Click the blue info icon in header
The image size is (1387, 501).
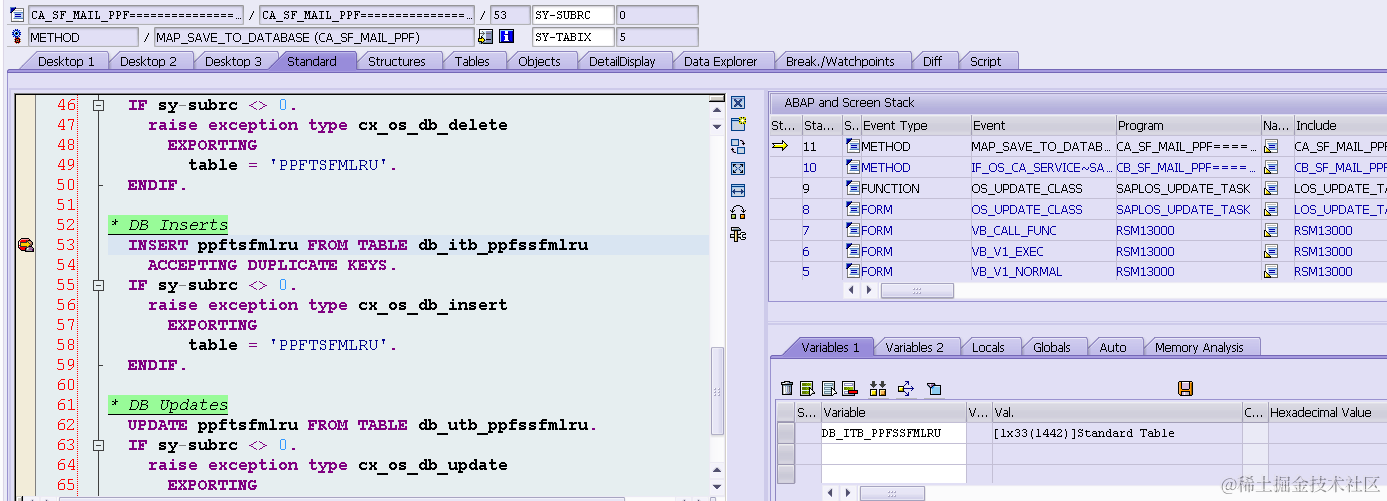pos(506,37)
